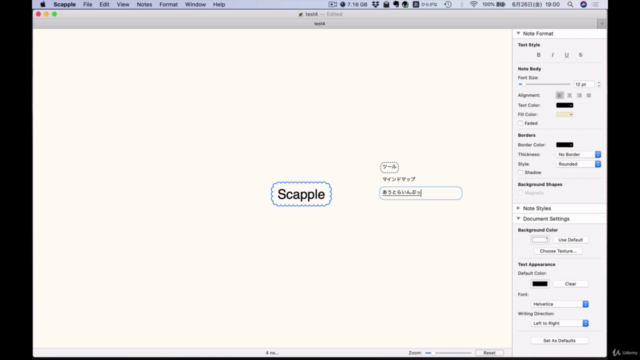Click the Time Machine menu bar icon
Screen dimensions: 640x360
pos(448,4)
